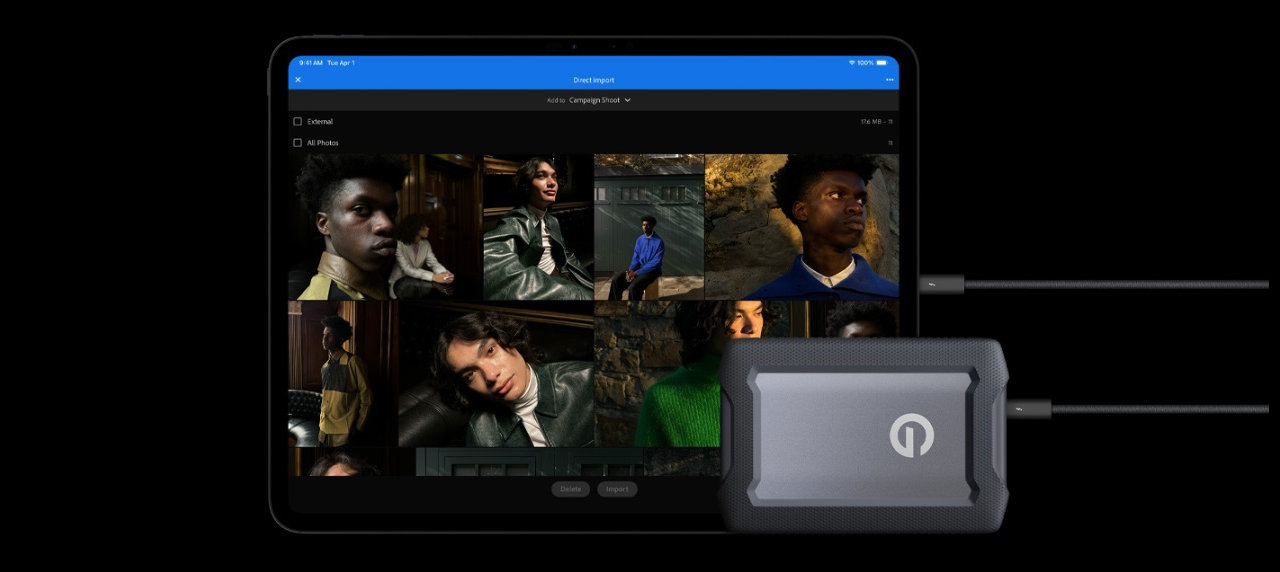This screenshot has height=572, width=1280.
Task: Tap the Direct import title
Action: [594, 80]
